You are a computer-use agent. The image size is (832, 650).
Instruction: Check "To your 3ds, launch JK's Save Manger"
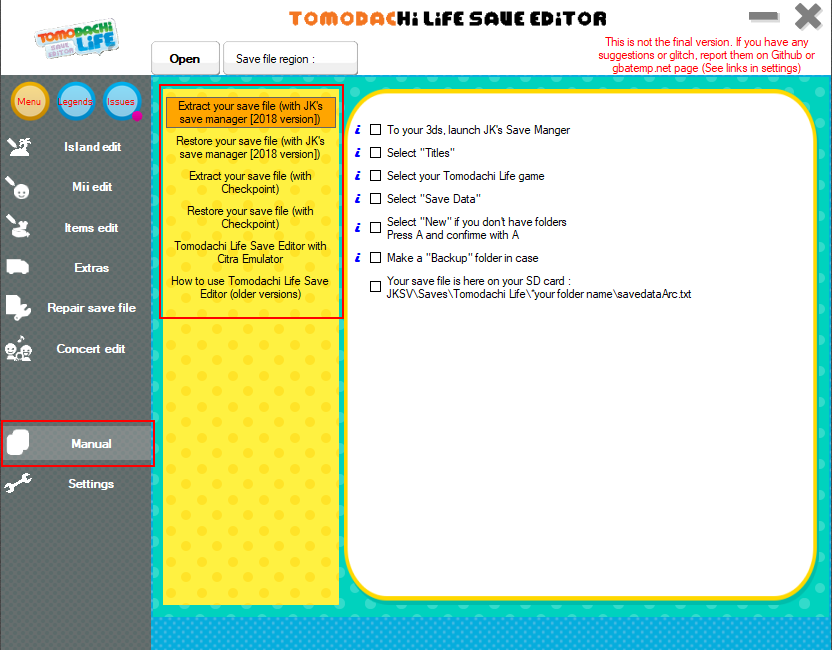coord(375,129)
